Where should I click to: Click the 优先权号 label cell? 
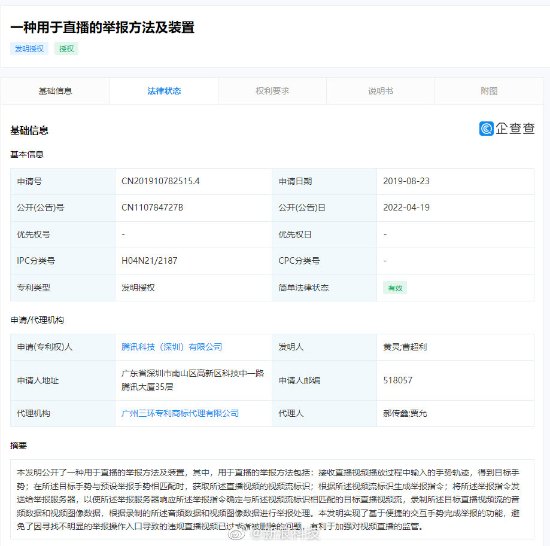(x=63, y=235)
